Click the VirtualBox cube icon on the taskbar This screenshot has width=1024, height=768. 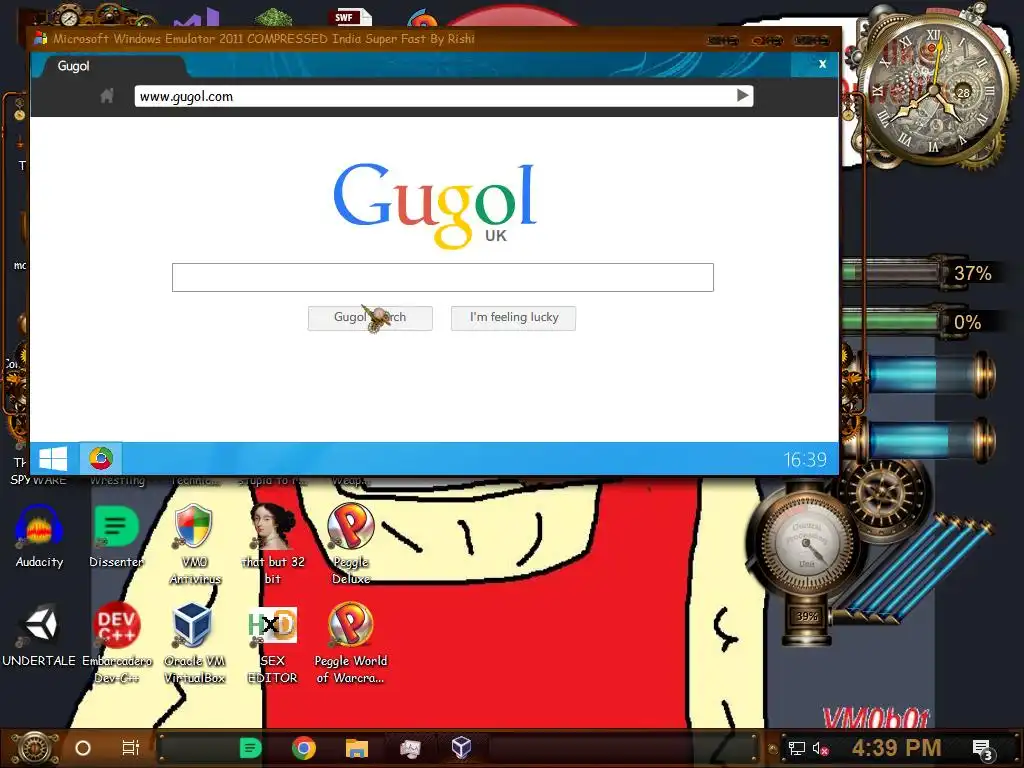tap(462, 748)
